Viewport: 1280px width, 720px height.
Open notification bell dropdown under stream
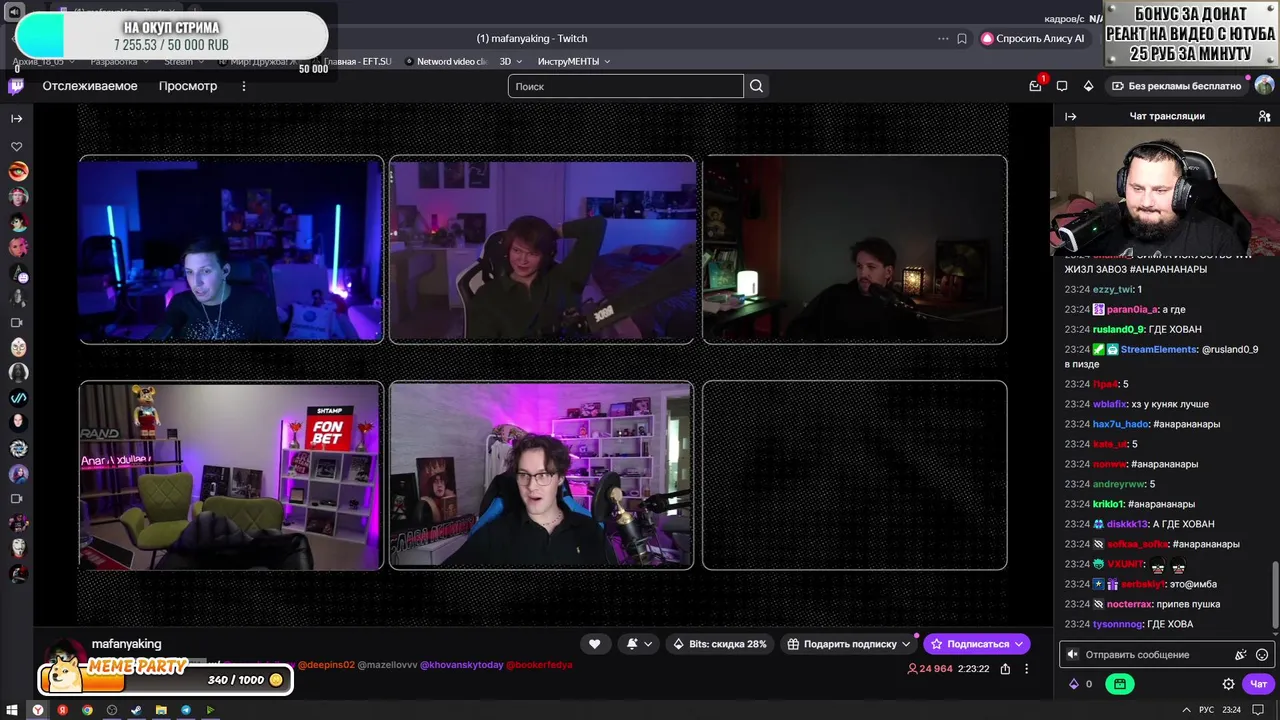click(x=639, y=644)
